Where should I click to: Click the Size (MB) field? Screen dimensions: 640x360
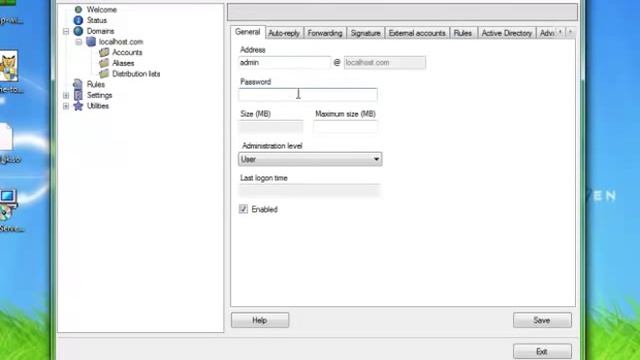[271, 127]
